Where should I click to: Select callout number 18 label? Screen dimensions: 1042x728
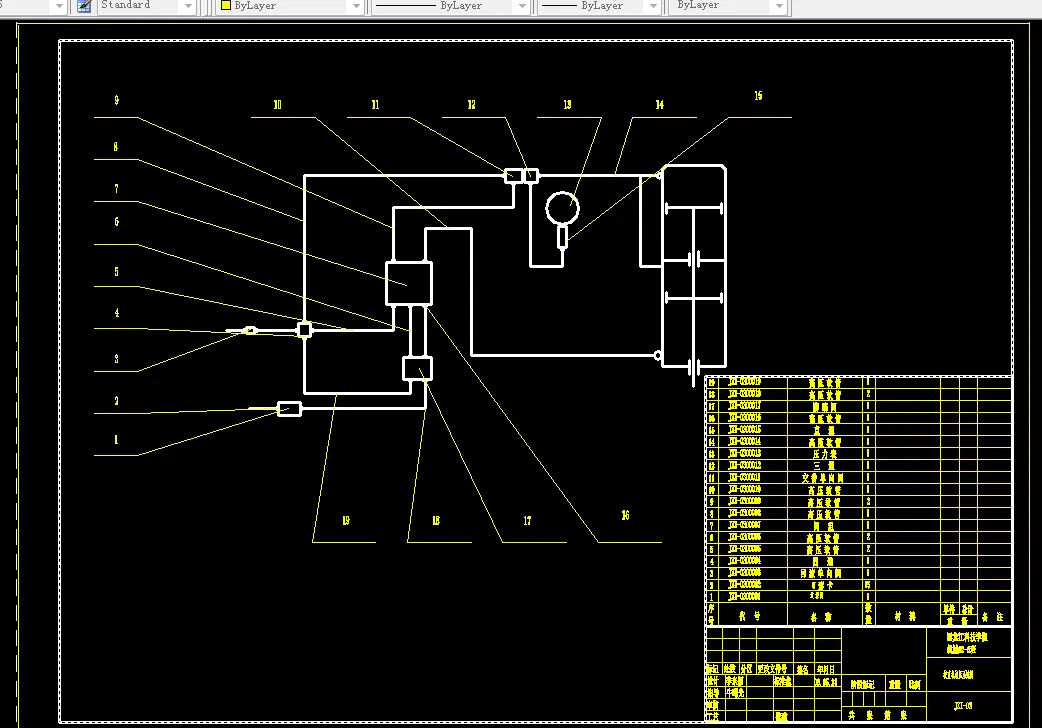pos(436,521)
